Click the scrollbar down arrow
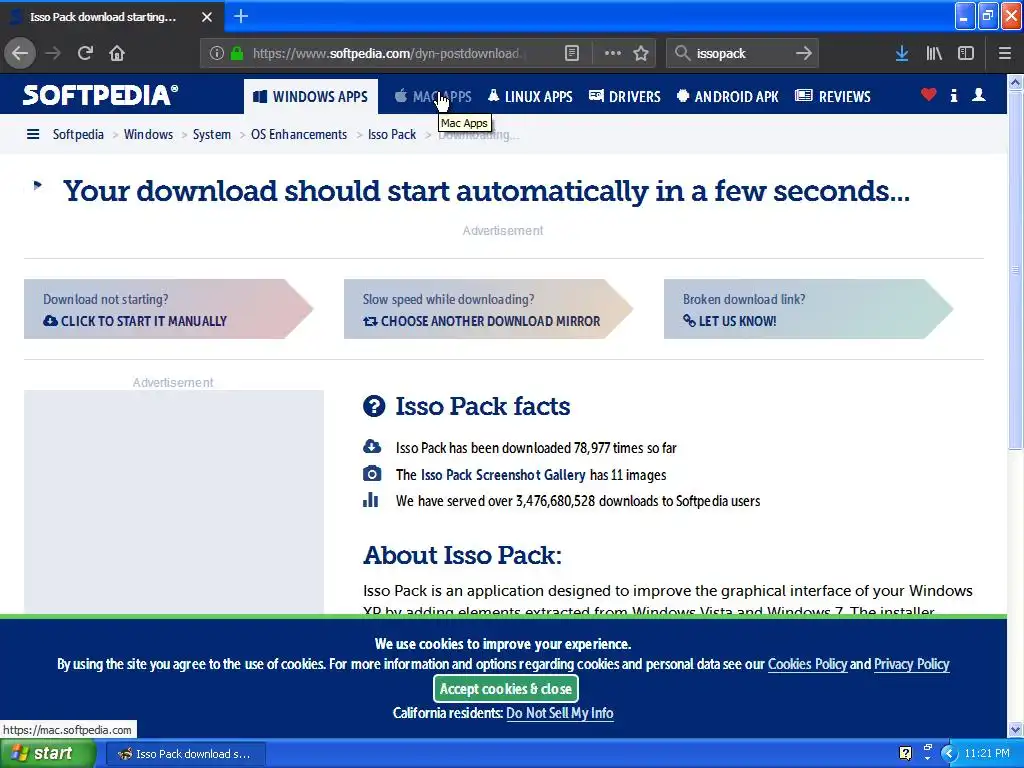Image resolution: width=1024 pixels, height=768 pixels. tap(1016, 729)
